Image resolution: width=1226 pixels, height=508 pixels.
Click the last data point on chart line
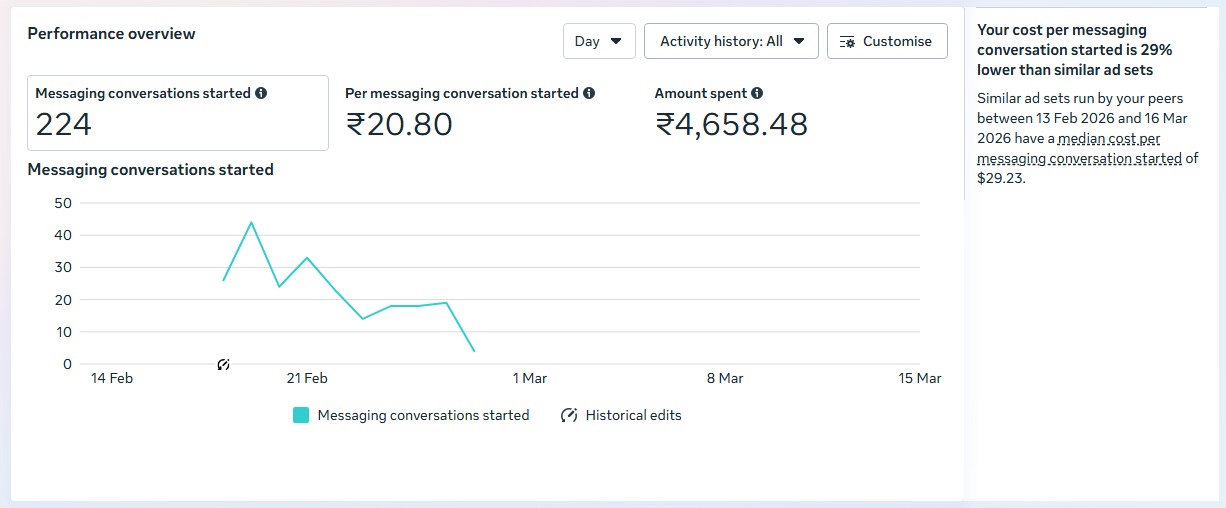coord(474,351)
